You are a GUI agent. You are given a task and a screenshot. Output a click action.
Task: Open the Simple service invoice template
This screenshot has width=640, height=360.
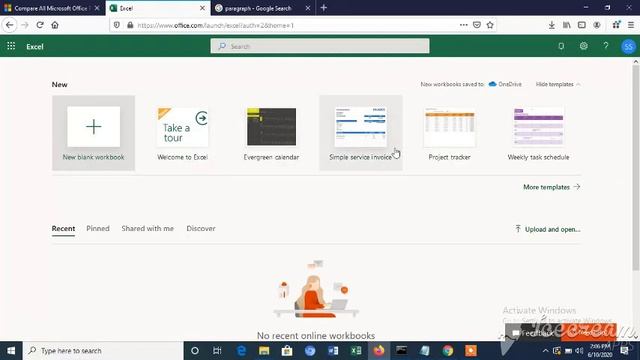[361, 133]
